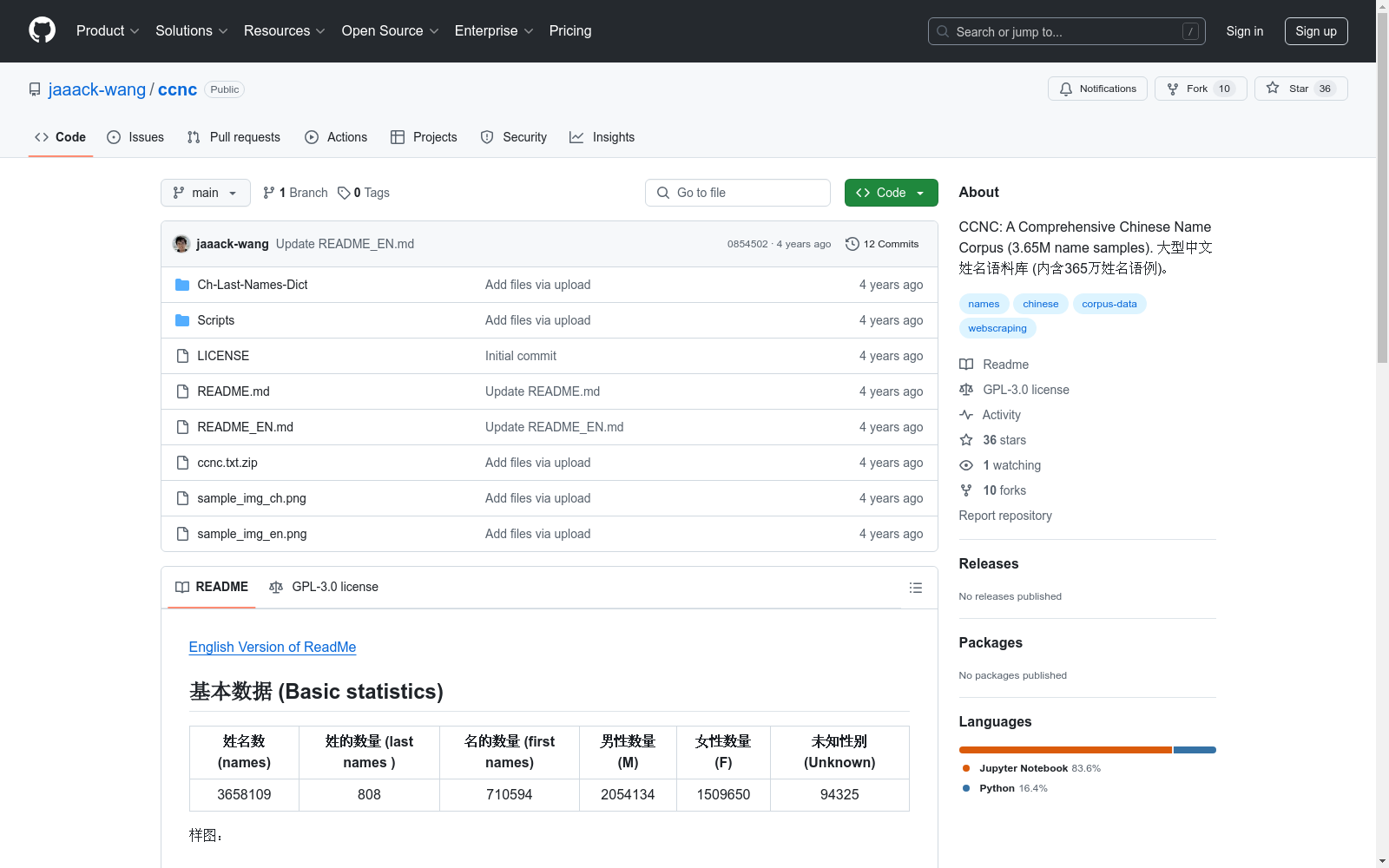The height and width of the screenshot is (868, 1389).
Task: Open the English Version of ReadMe link
Action: pos(273,647)
